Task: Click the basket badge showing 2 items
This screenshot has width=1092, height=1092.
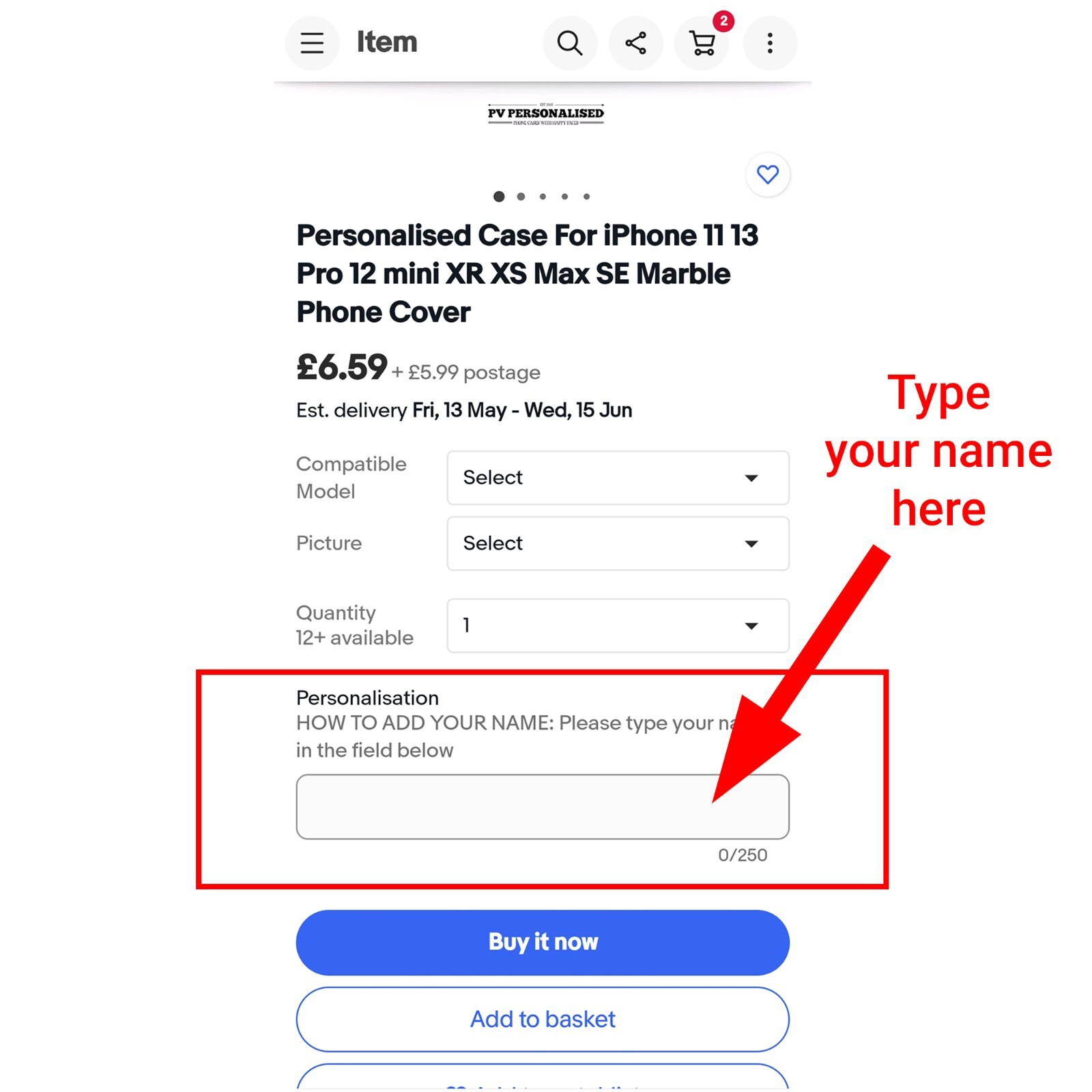Action: [723, 21]
